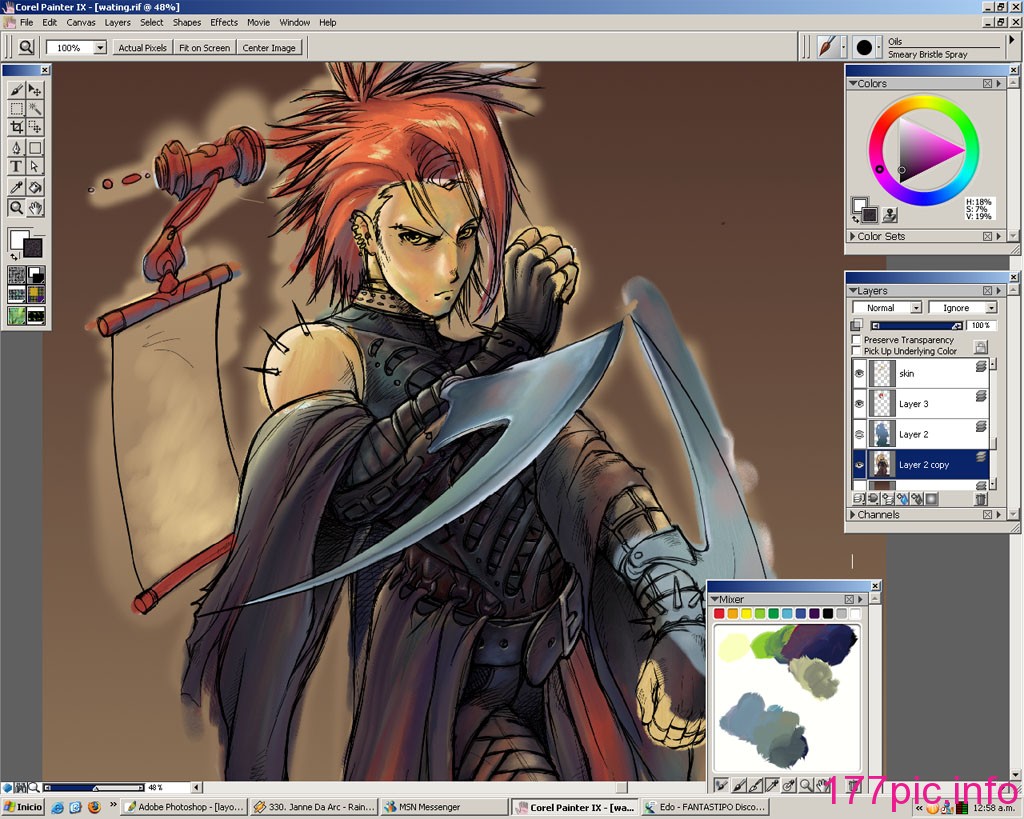Hide Layer 3 via its eye icon

[x=859, y=404]
